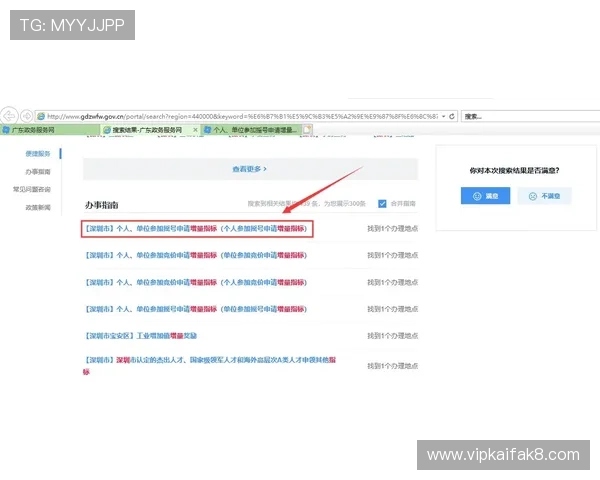This screenshot has height=480, width=600.
Task: Switch to the 广东政务服务网 tab
Action: 50,130
